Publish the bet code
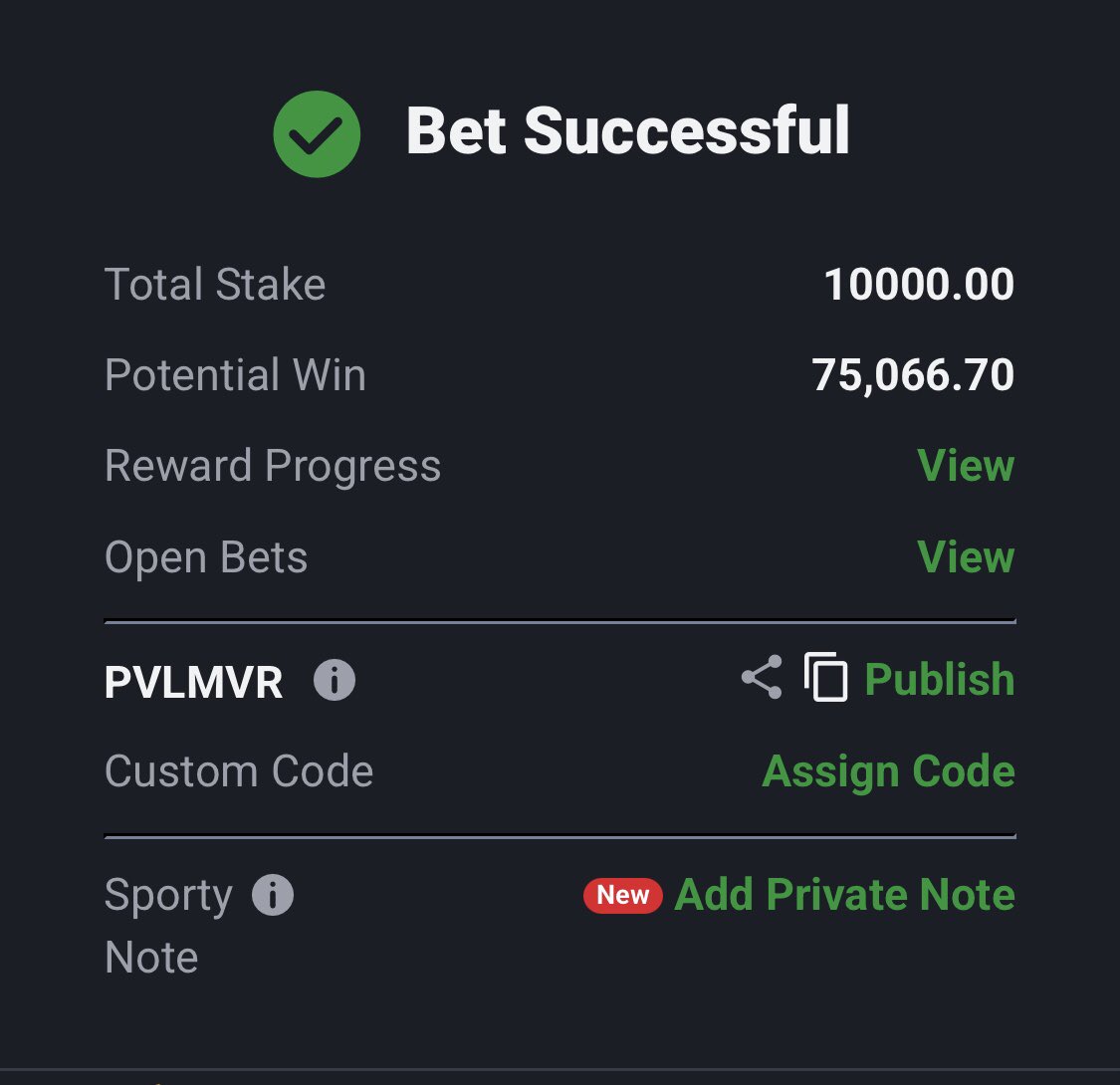The image size is (1120, 1085). coord(939,679)
